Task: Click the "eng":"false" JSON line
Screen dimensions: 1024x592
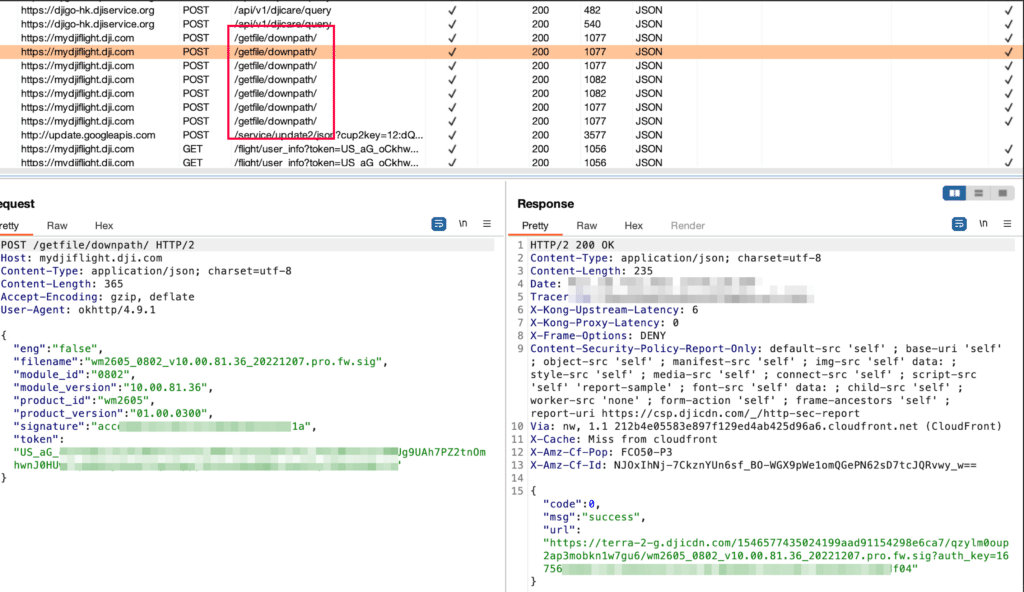Action: click(x=58, y=348)
